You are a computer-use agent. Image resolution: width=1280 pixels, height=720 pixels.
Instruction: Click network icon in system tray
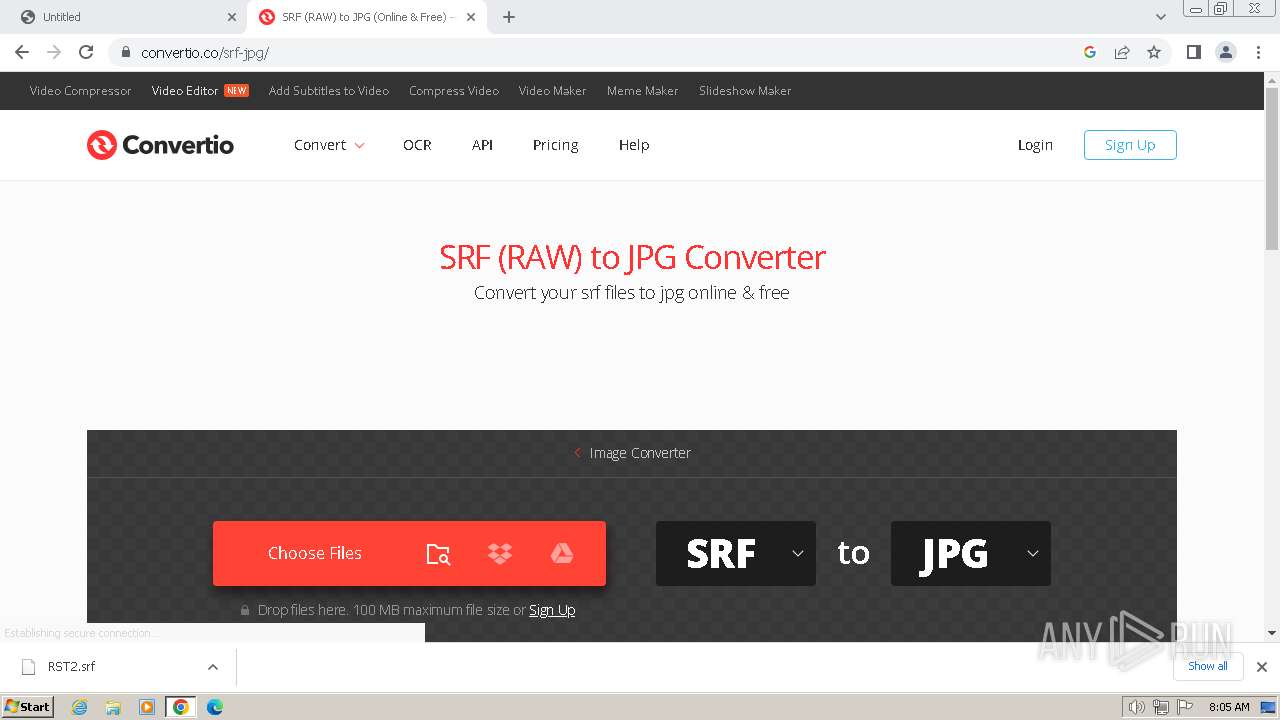point(1161,707)
